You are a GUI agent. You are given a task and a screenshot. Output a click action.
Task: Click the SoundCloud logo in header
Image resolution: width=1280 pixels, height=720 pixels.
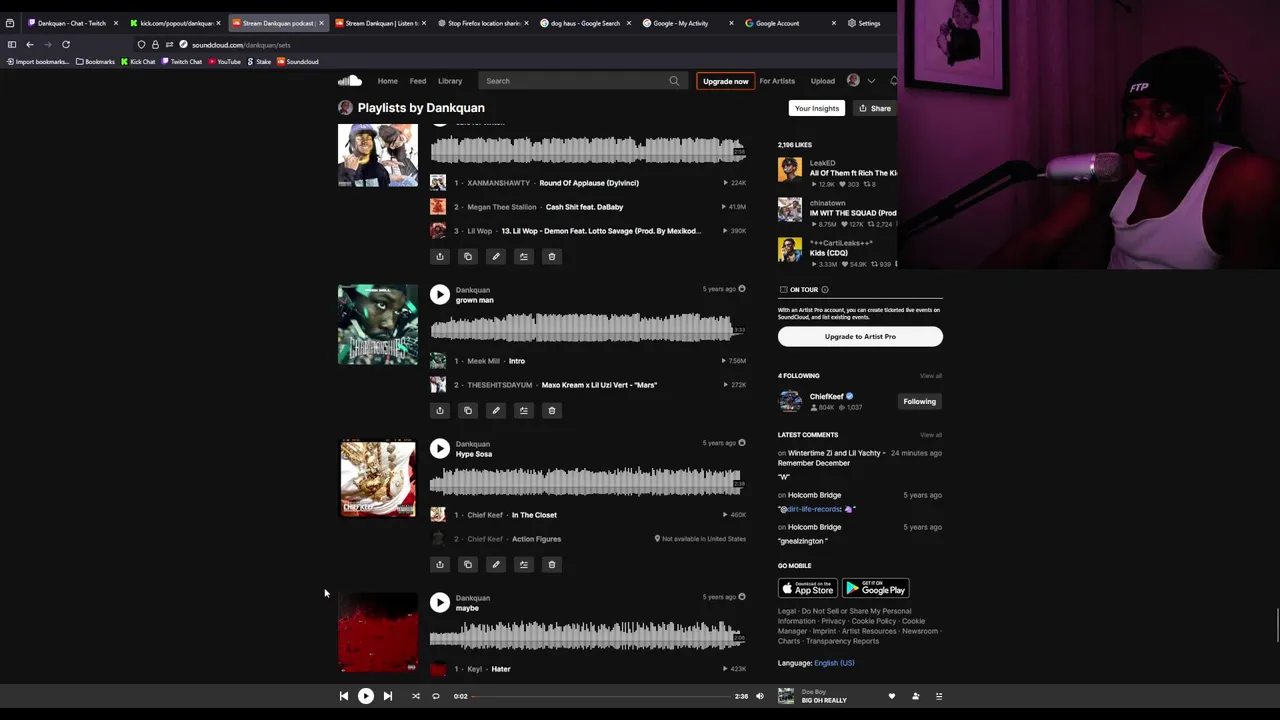click(x=349, y=81)
